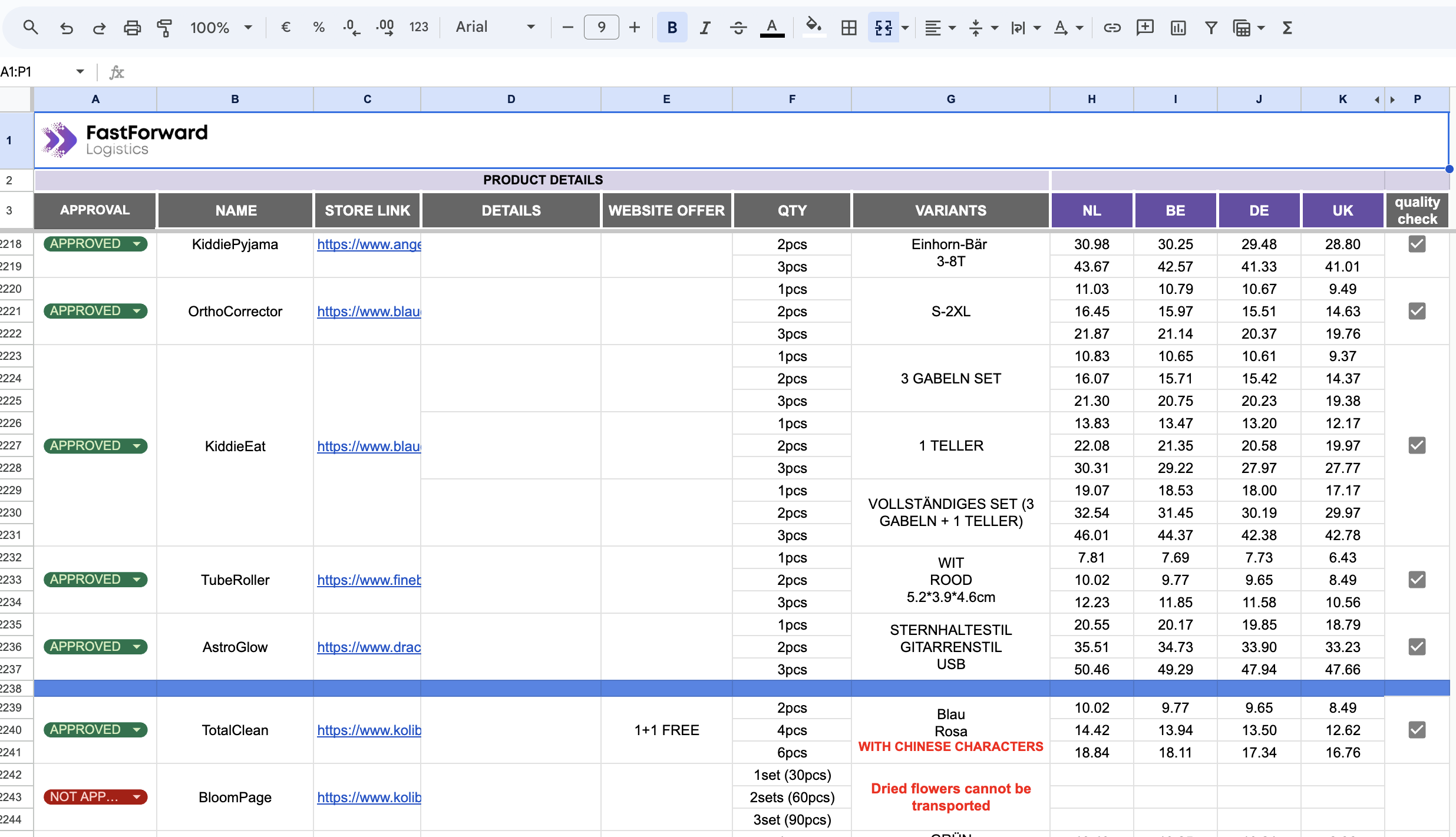Click the font size field

coord(601,27)
